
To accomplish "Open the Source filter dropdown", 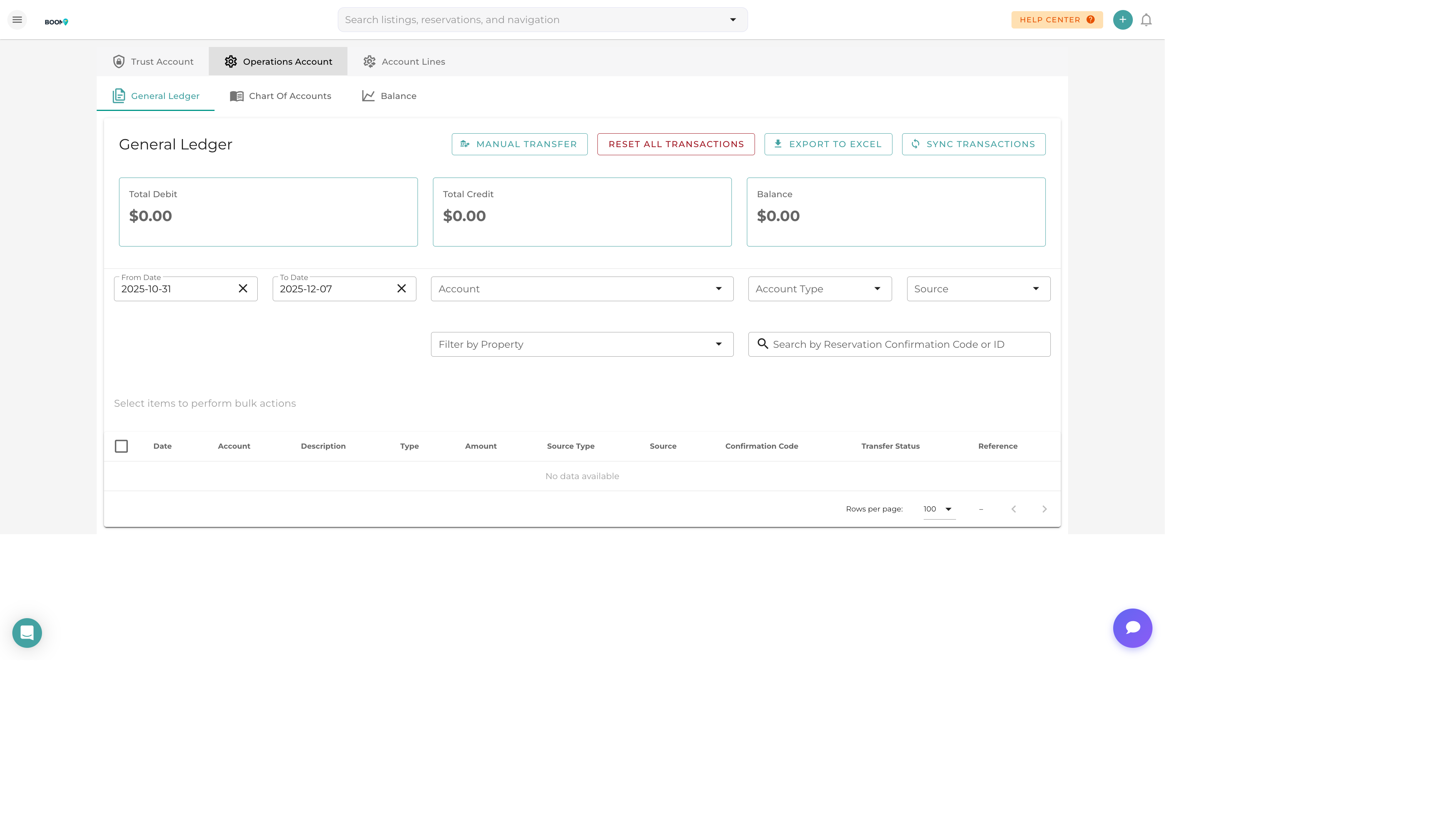I will pyautogui.click(x=978, y=289).
